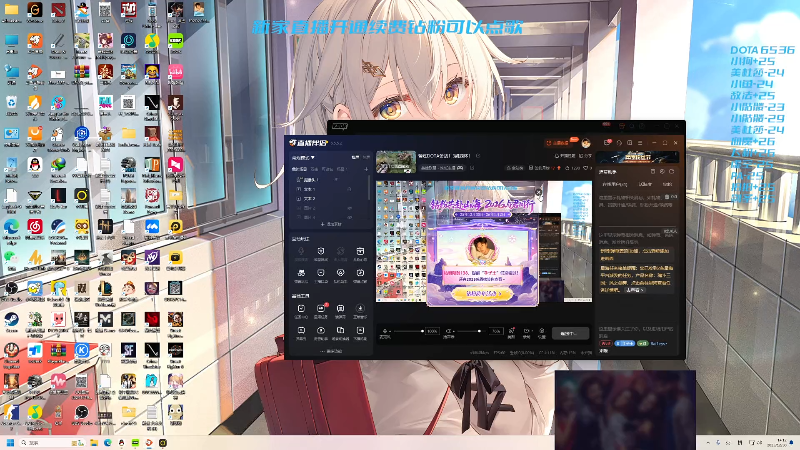Launch Steam from the desktop
800x450 pixels.
click(11, 319)
